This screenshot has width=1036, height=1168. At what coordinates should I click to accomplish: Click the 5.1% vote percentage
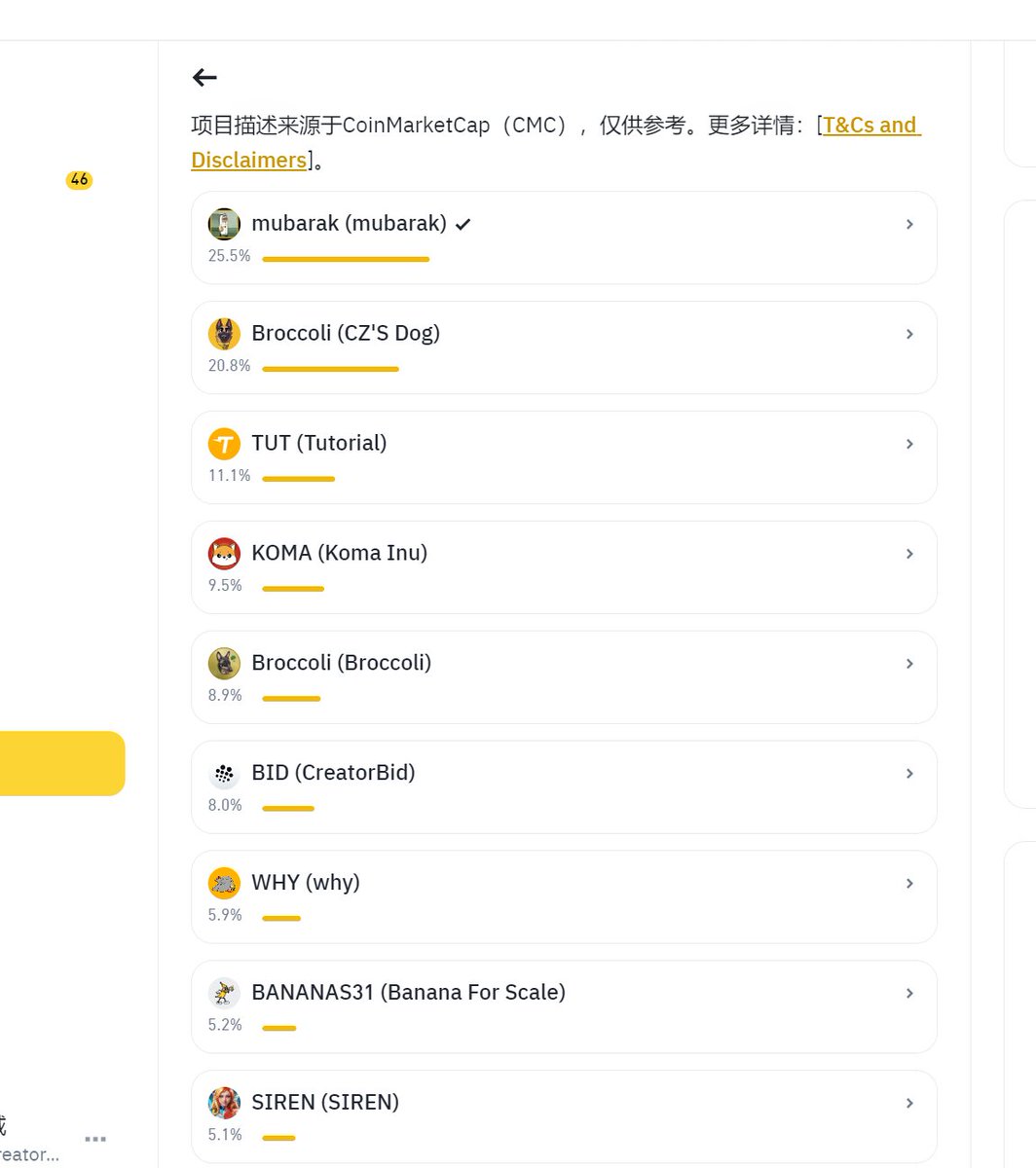[225, 1136]
